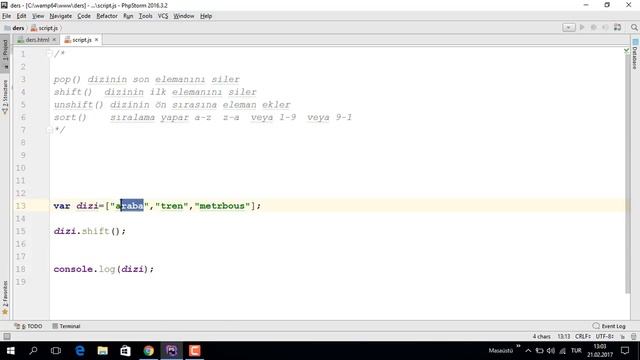Close the script.js tab
Screen dimensions: 640x360
pos(96,40)
